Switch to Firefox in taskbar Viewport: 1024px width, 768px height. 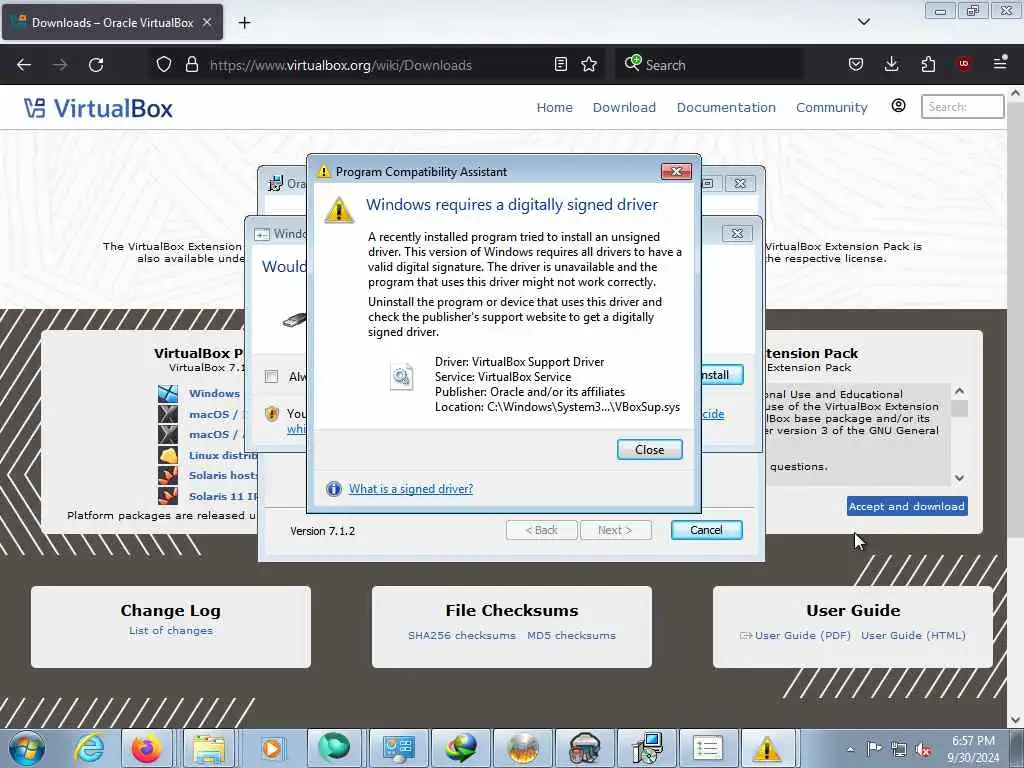(x=147, y=748)
